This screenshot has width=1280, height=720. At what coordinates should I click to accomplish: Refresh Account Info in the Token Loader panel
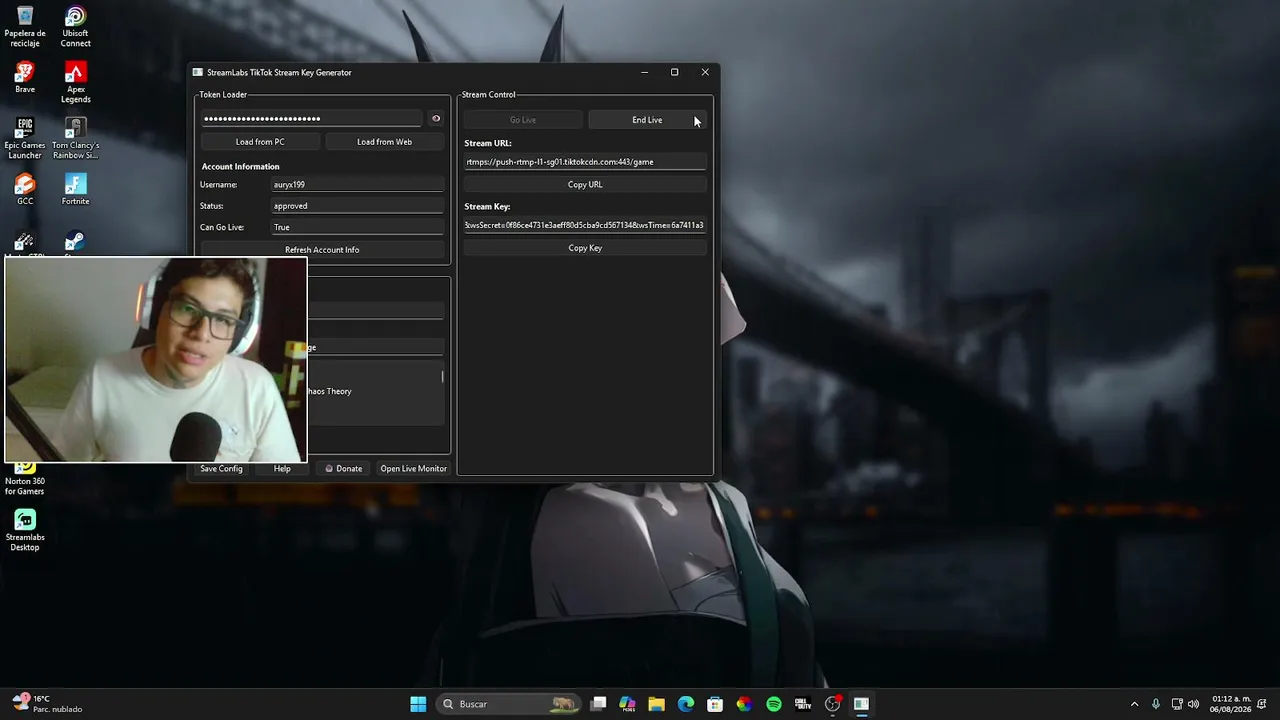coord(322,250)
